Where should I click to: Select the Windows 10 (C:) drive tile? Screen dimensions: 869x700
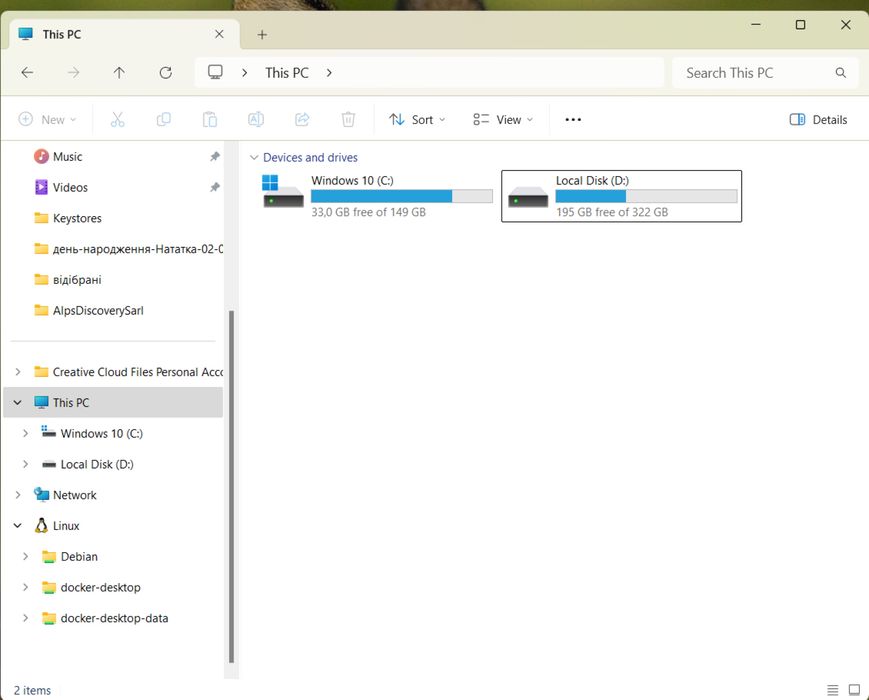(x=377, y=196)
